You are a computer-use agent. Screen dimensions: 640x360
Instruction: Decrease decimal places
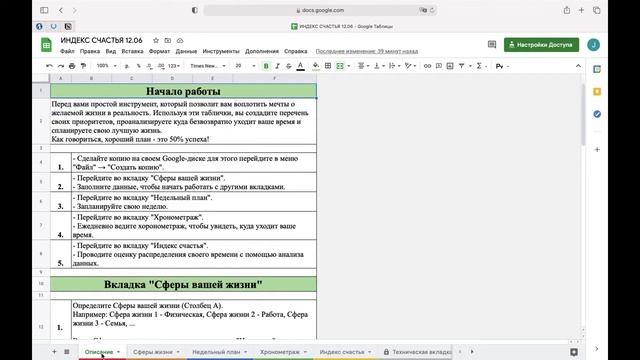[x=149, y=66]
